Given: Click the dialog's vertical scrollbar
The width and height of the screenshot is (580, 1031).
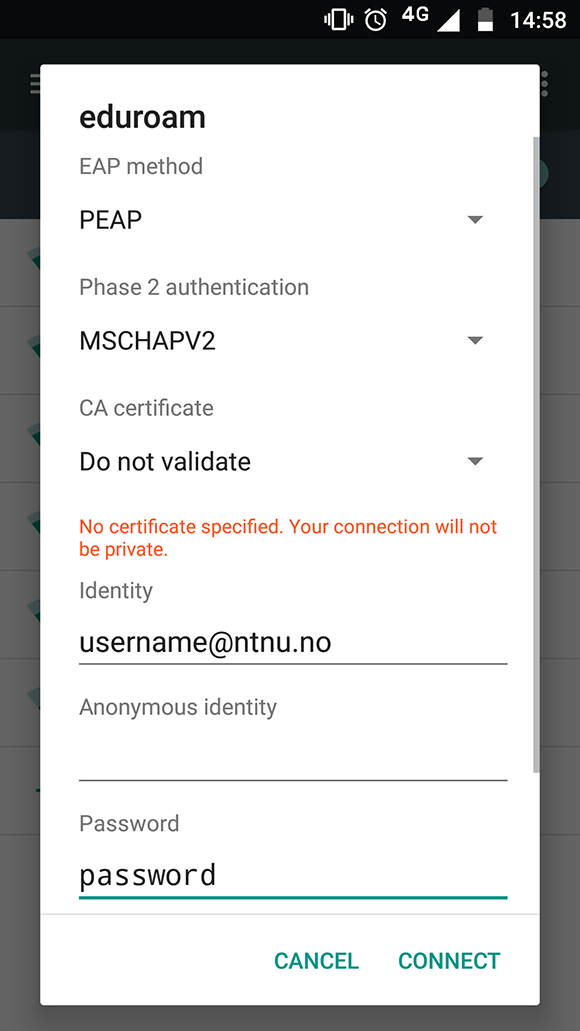Looking at the screenshot, I should tap(536, 454).
